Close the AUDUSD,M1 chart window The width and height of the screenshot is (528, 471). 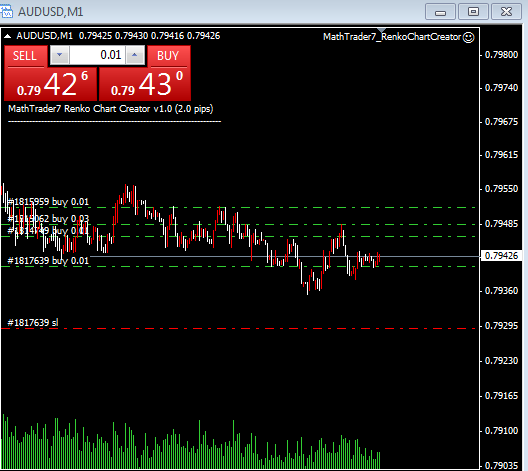coord(506,12)
